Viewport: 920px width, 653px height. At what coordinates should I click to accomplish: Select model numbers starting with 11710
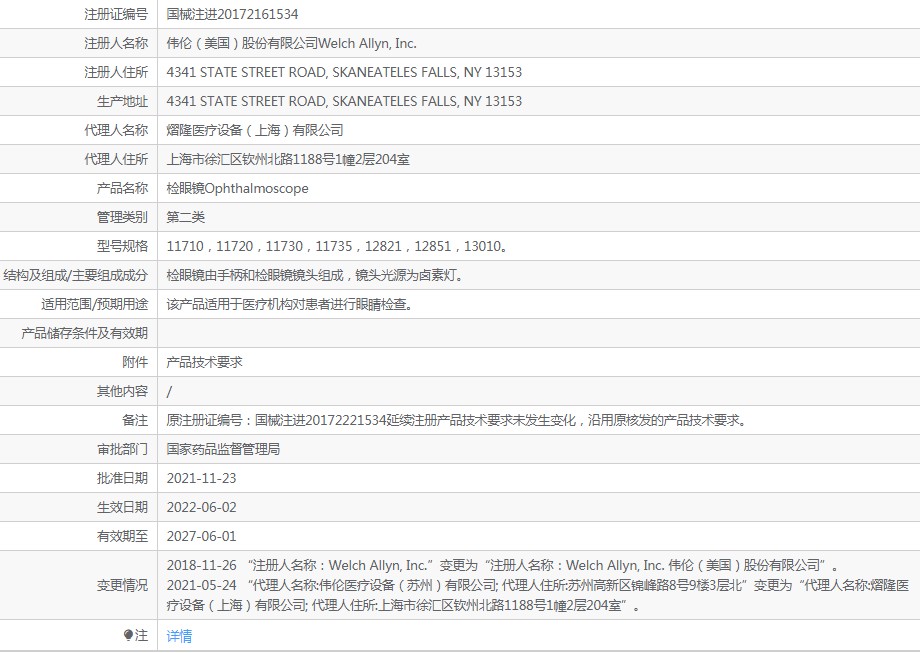tap(337, 246)
